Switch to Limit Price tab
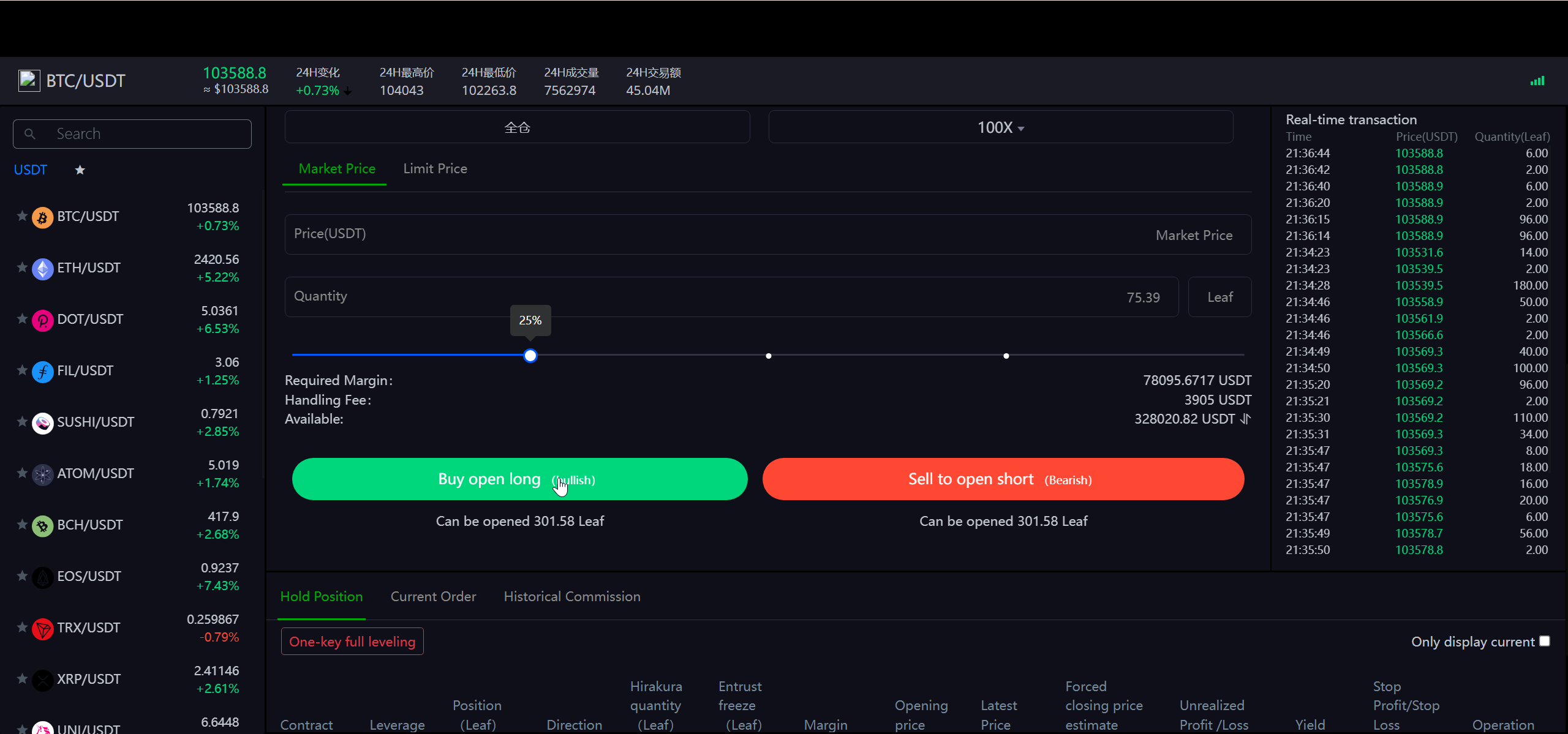This screenshot has width=1568, height=734. [x=435, y=169]
